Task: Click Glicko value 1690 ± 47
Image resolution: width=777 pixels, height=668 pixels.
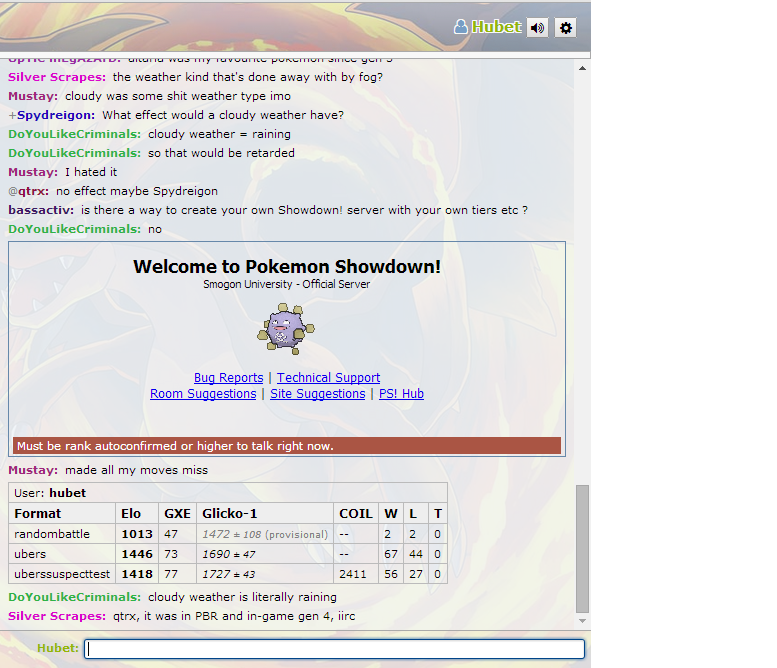Action: pos(228,555)
